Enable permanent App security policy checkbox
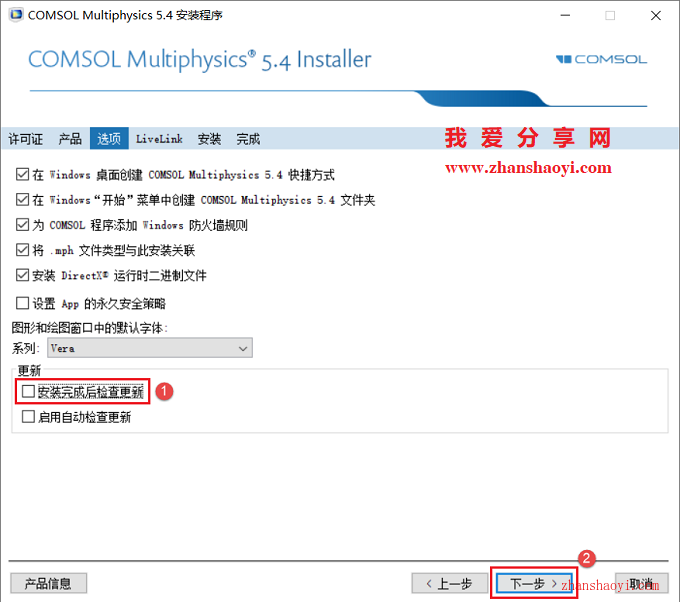The height and width of the screenshot is (602, 680). [x=22, y=303]
